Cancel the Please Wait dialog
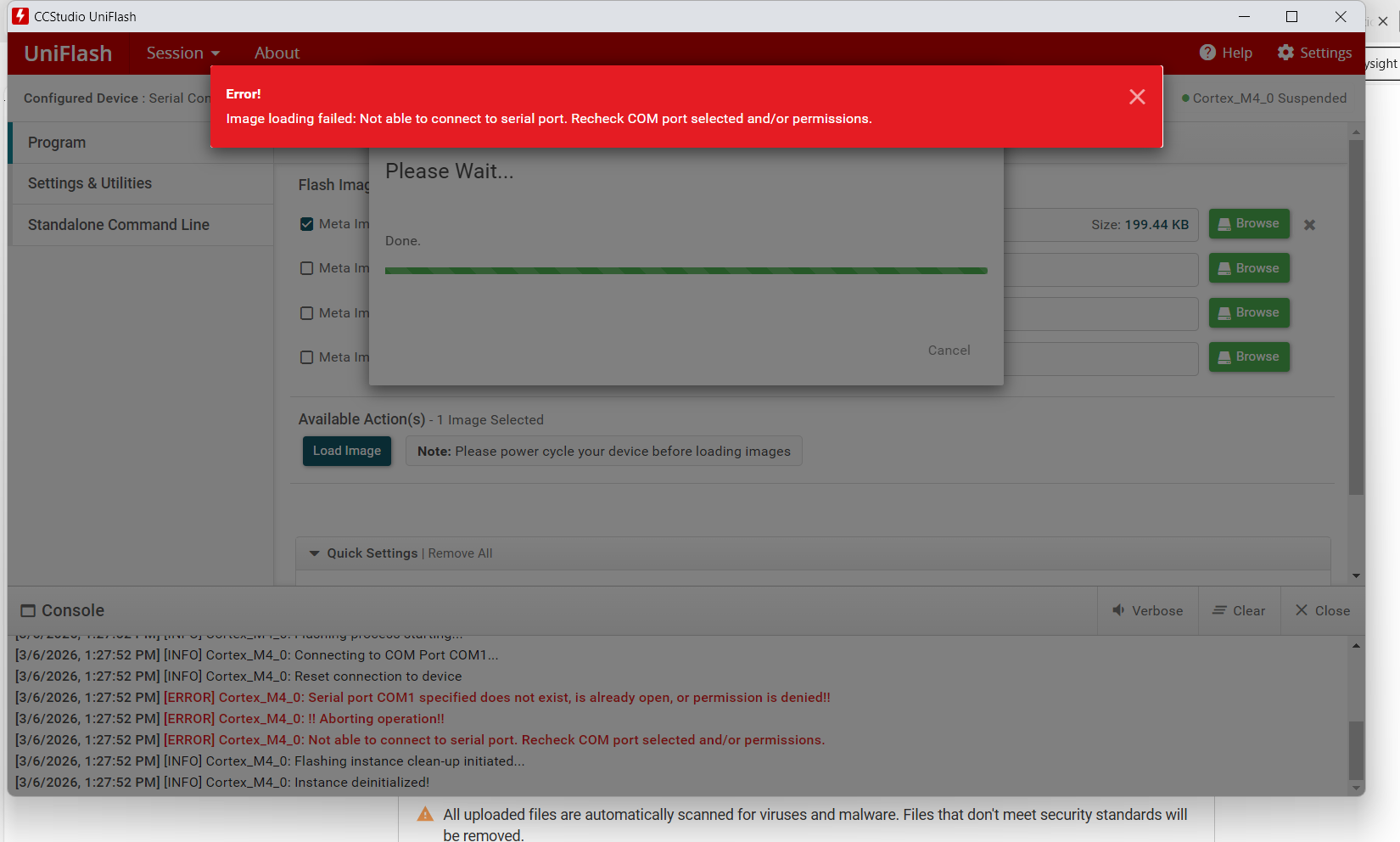The width and height of the screenshot is (1400, 842). tap(949, 351)
